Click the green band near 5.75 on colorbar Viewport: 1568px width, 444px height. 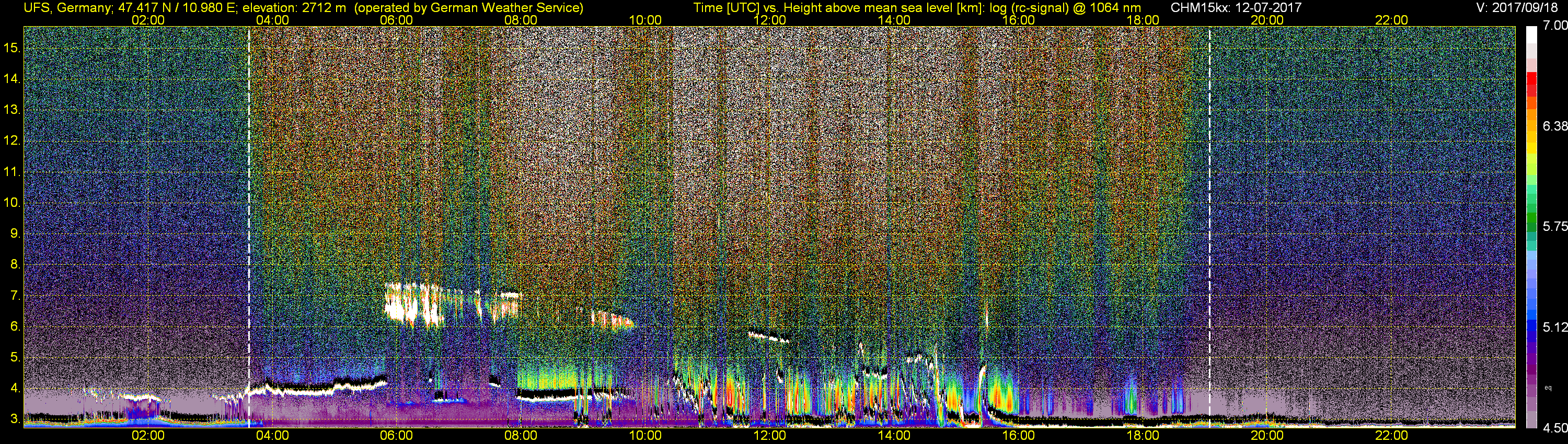1531,226
